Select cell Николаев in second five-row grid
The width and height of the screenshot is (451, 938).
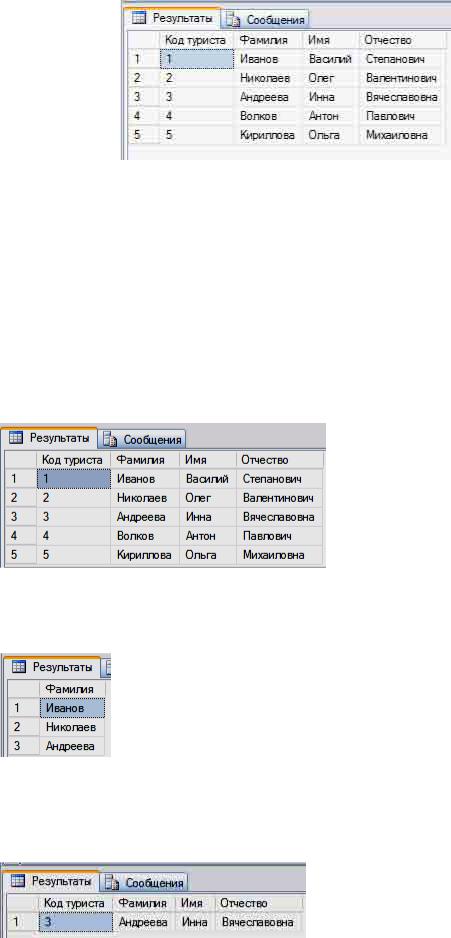[x=145, y=498]
